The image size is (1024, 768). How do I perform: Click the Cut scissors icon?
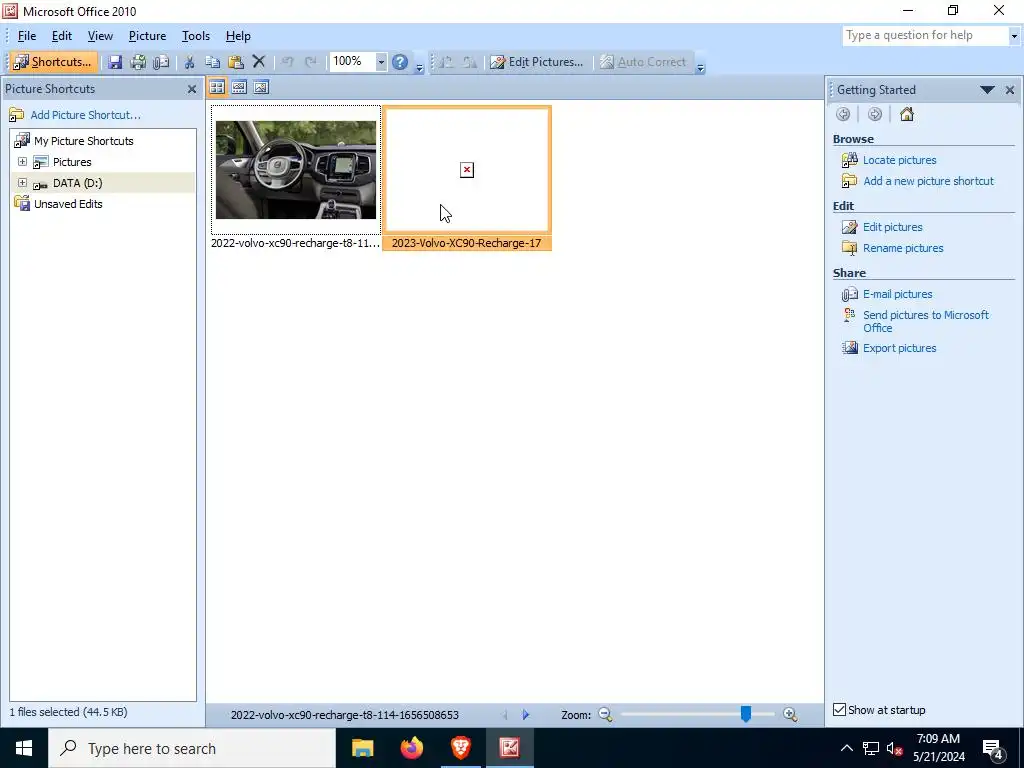[x=189, y=62]
